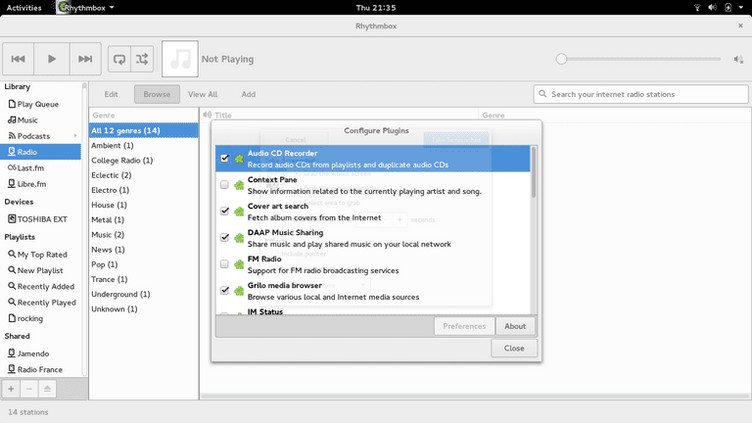Click the add playlist plus button
The height and width of the screenshot is (423, 752).
11,388
